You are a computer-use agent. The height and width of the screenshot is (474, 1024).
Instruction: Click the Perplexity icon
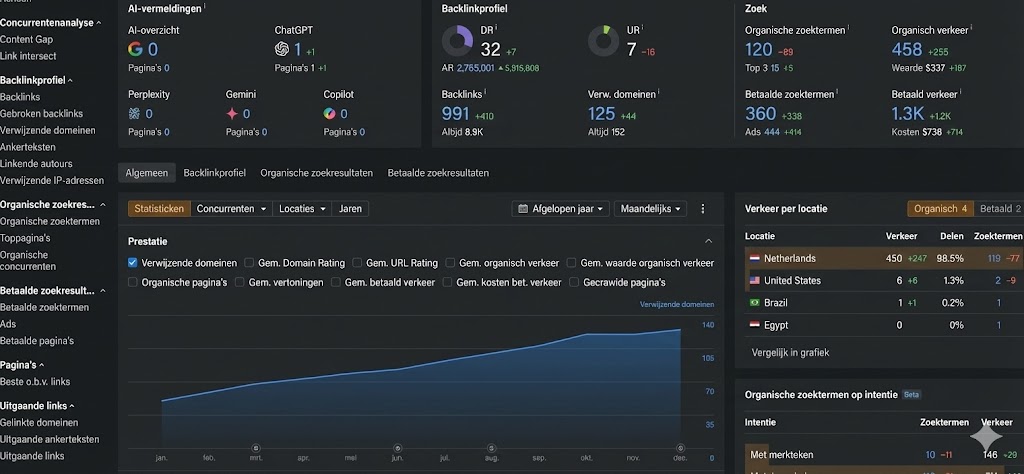(134, 114)
